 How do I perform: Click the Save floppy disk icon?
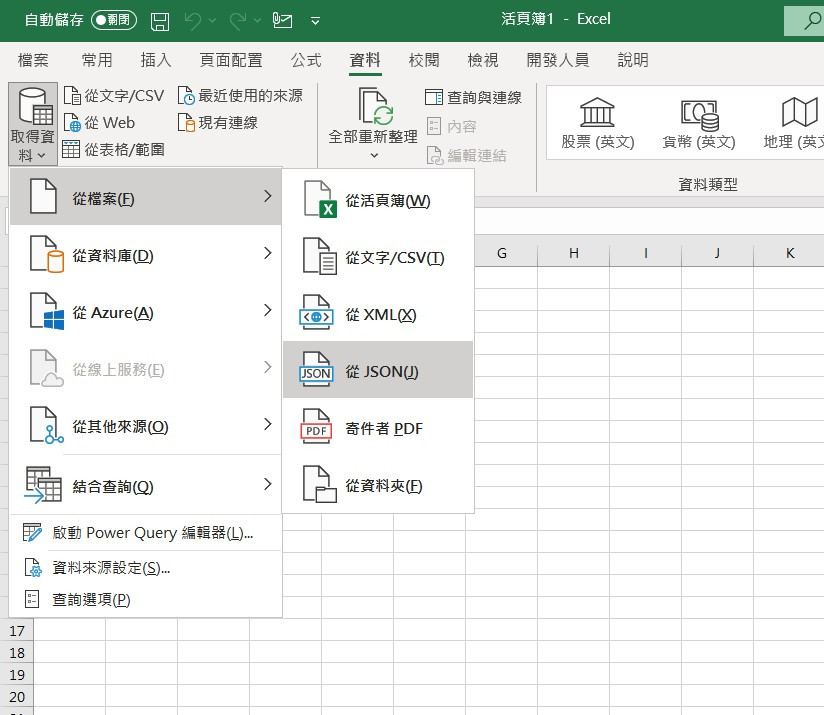click(160, 21)
